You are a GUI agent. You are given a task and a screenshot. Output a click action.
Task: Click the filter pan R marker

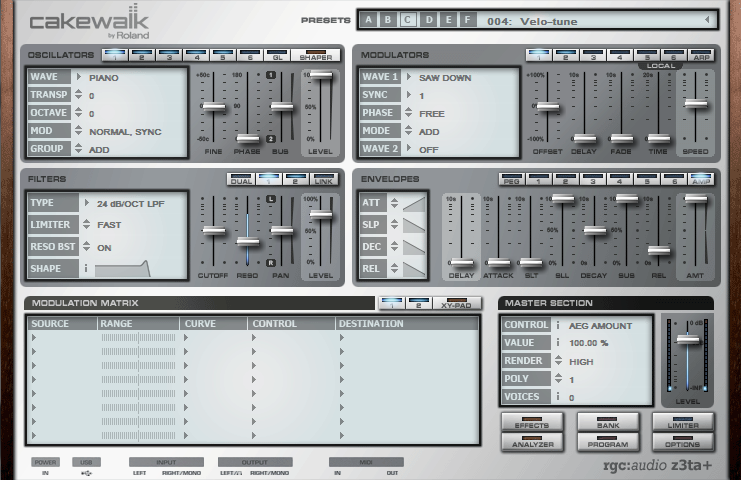point(271,263)
